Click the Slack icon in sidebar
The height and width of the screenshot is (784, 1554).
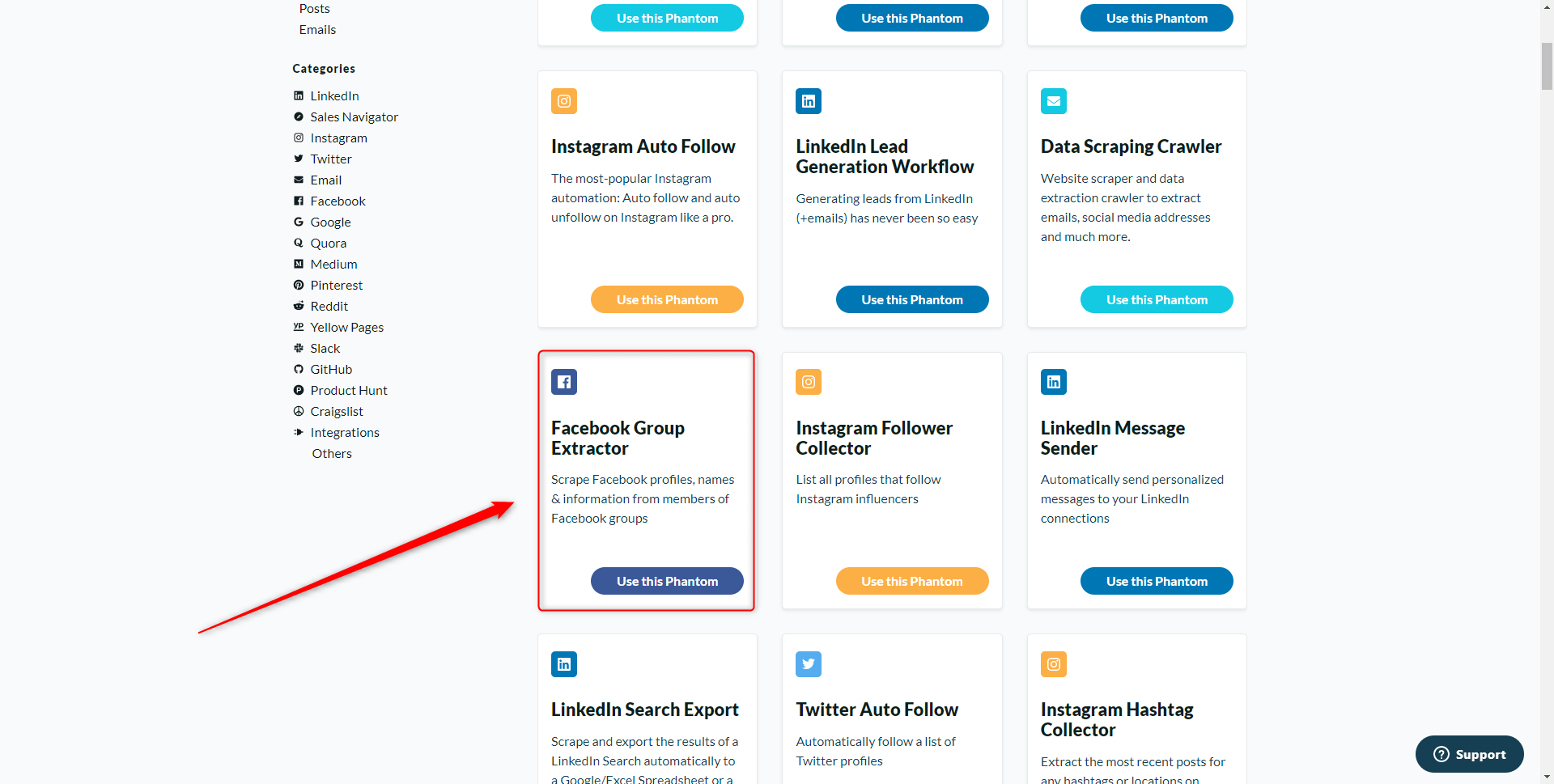pos(299,348)
